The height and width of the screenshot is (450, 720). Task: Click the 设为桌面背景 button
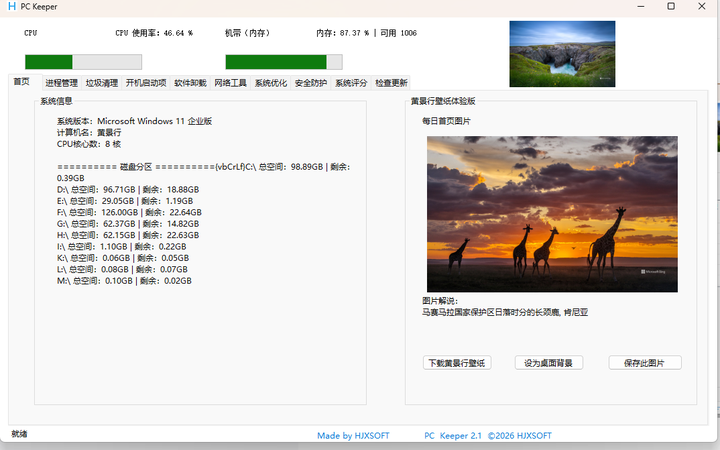tap(549, 363)
